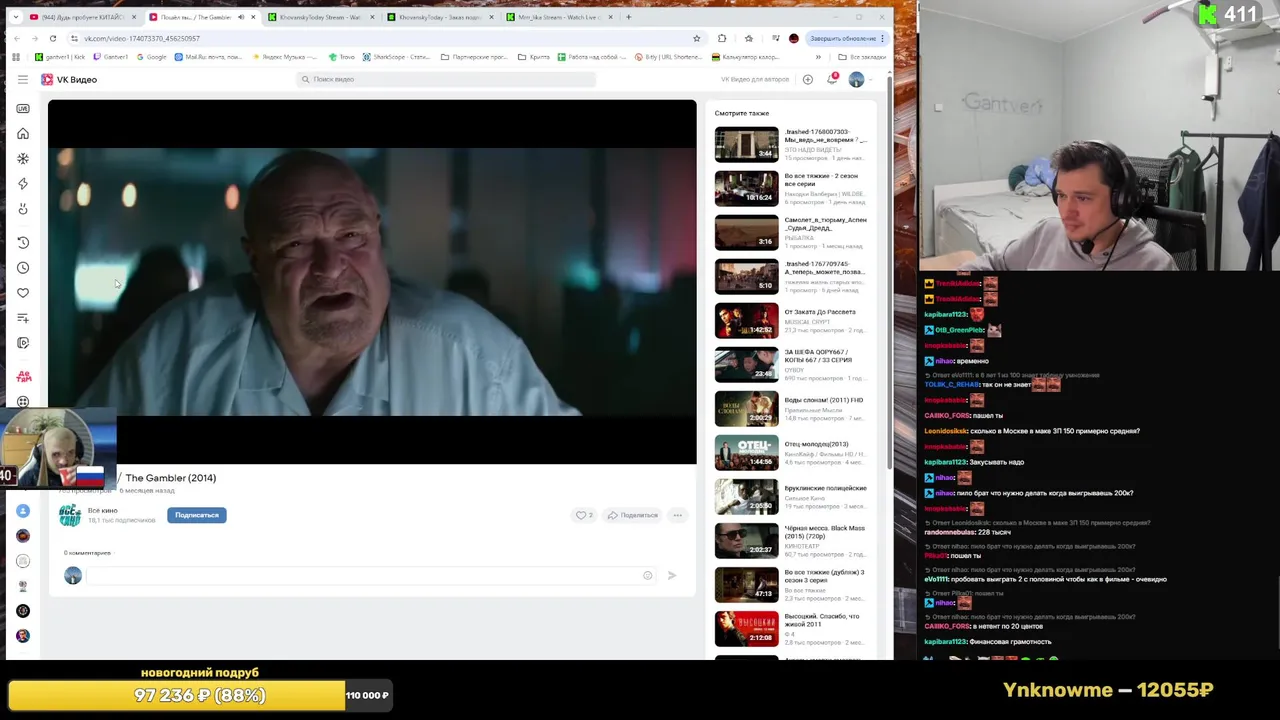Open trending lightning icon in sidebar
Image resolution: width=1280 pixels, height=720 pixels.
point(23,184)
